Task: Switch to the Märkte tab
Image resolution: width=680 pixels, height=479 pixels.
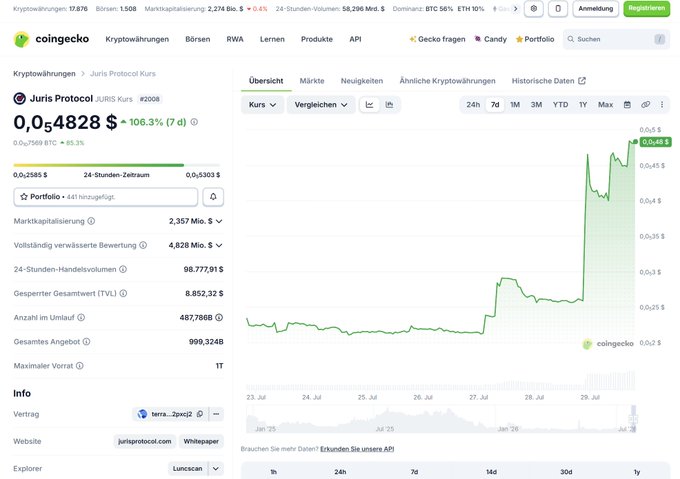Action: coord(312,81)
